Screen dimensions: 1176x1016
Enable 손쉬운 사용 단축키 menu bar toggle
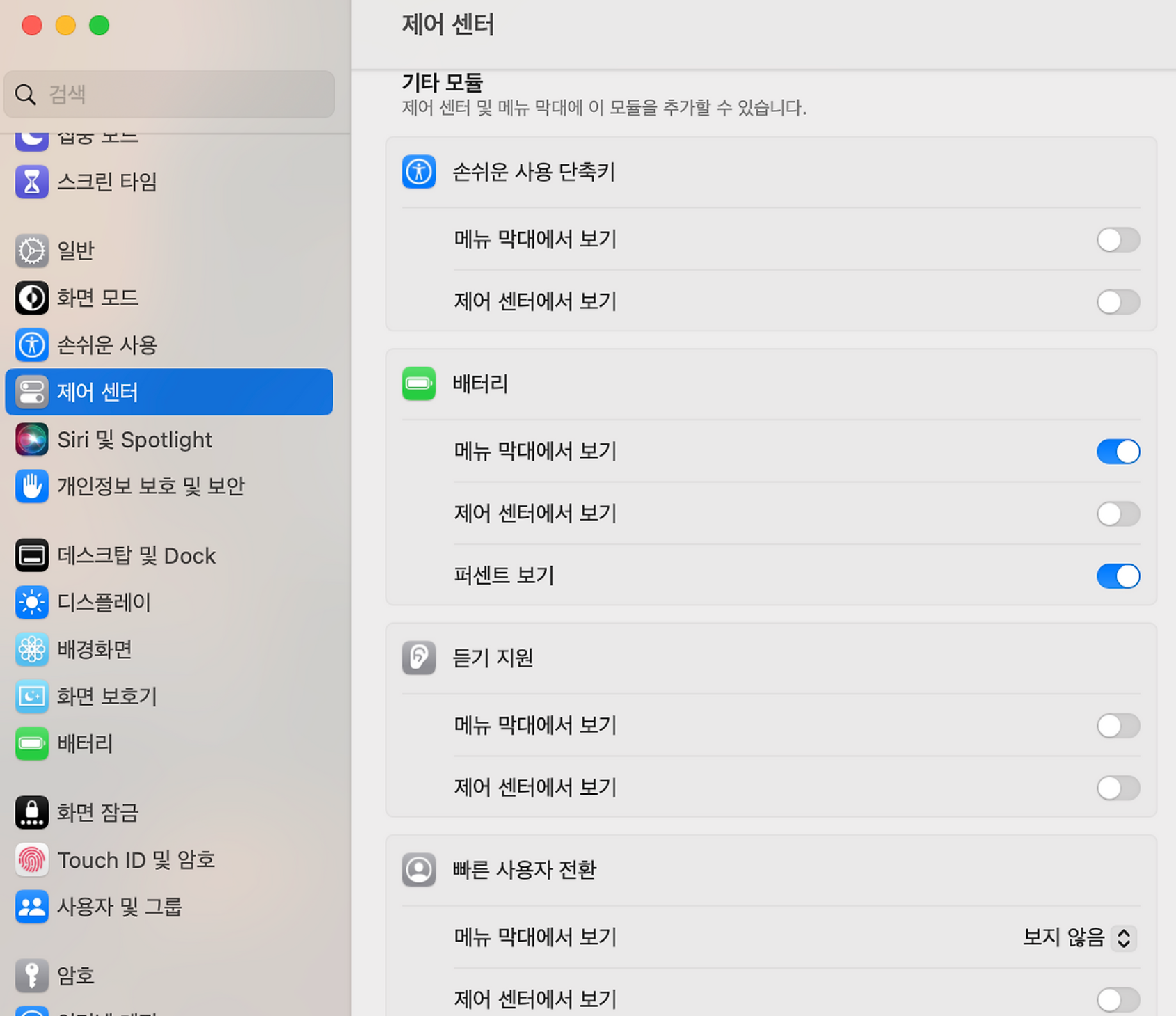(1118, 240)
